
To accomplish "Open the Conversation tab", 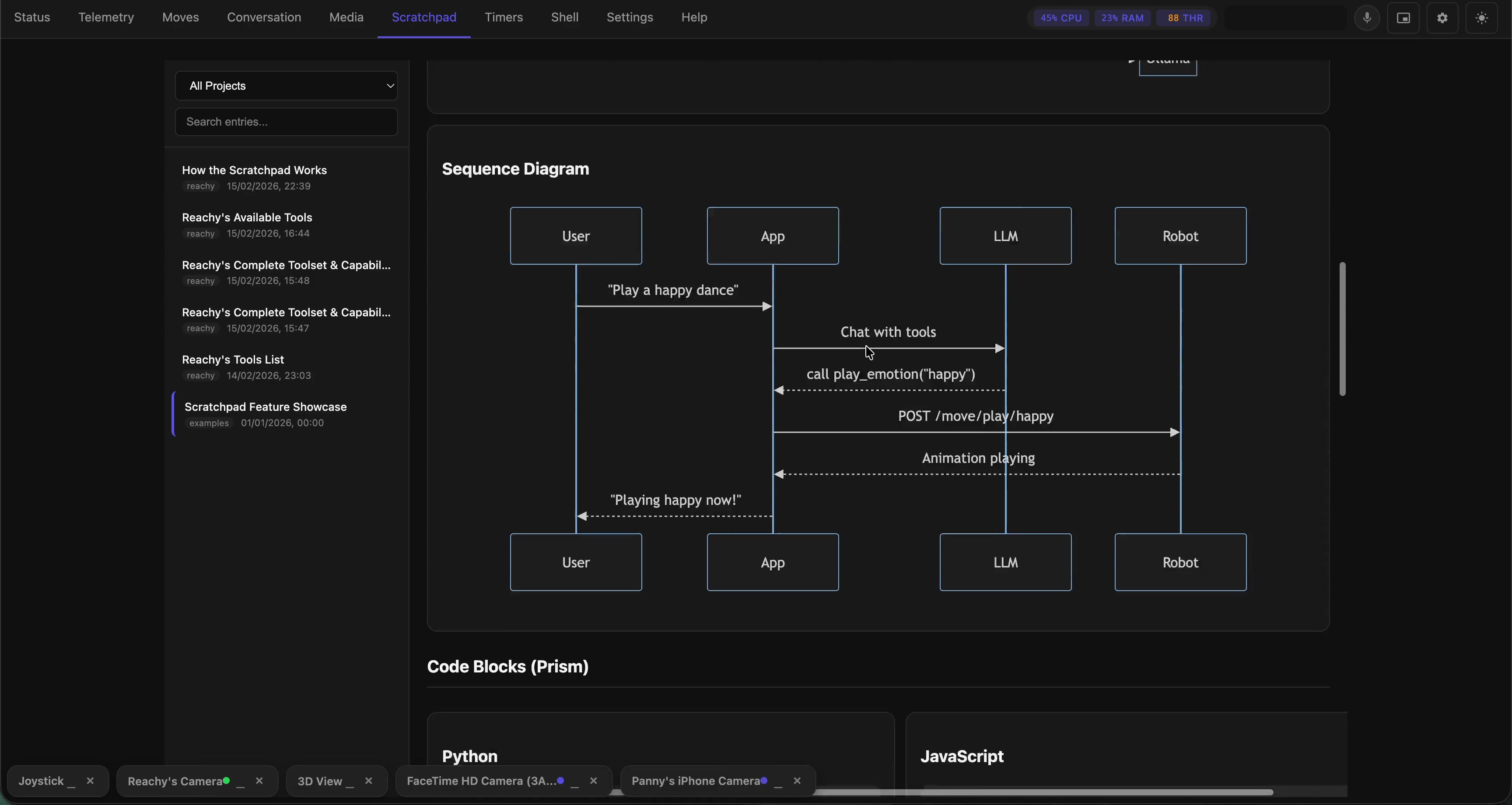I will [x=264, y=17].
